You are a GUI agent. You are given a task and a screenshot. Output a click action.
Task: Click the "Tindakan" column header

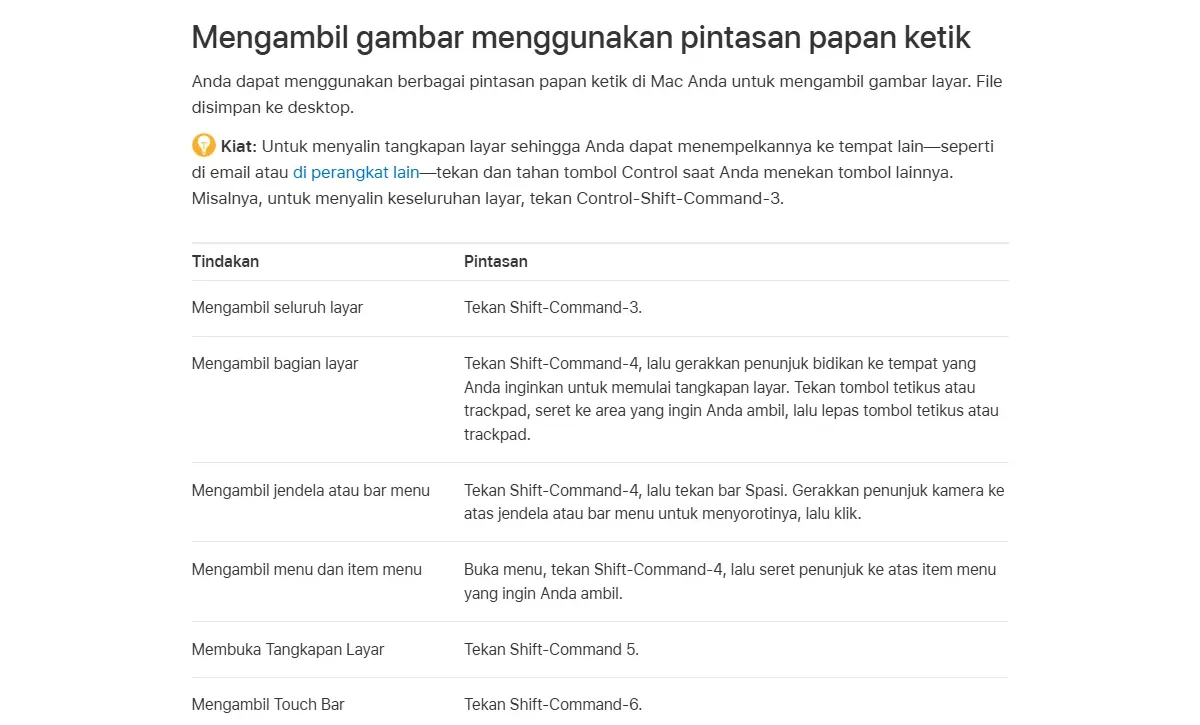(x=225, y=261)
